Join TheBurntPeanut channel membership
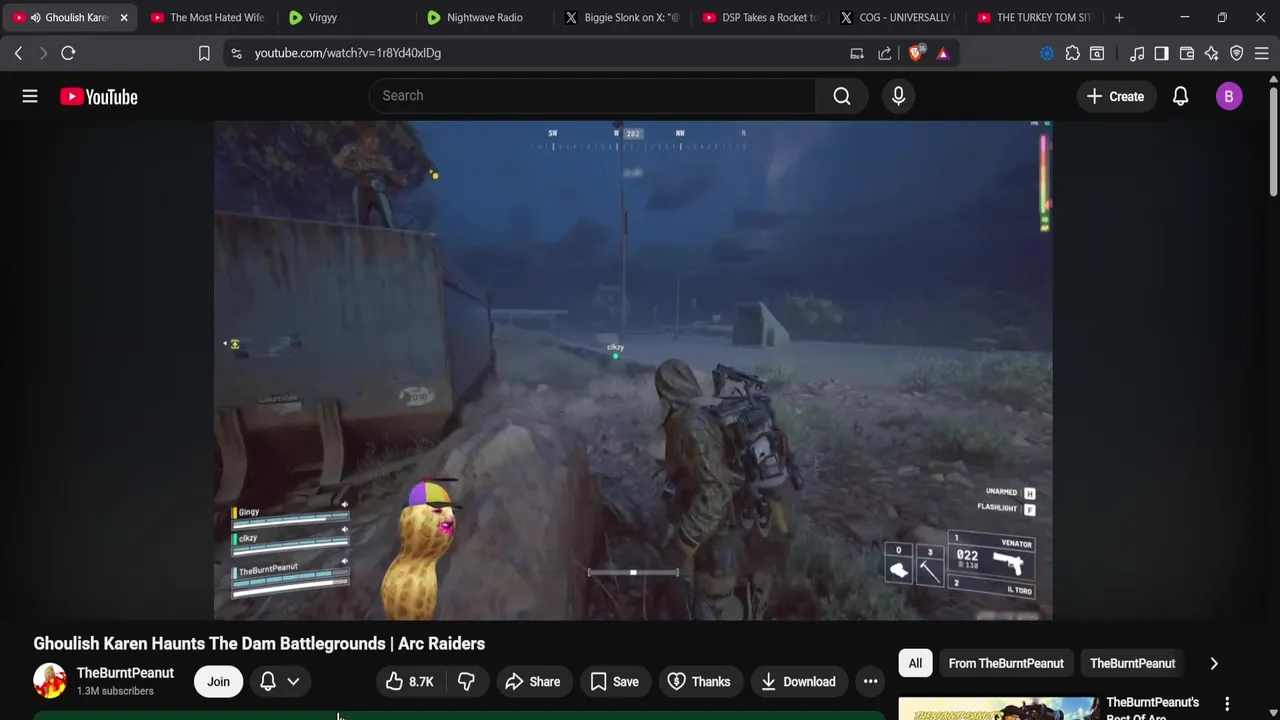The width and height of the screenshot is (1280, 720). [218, 682]
